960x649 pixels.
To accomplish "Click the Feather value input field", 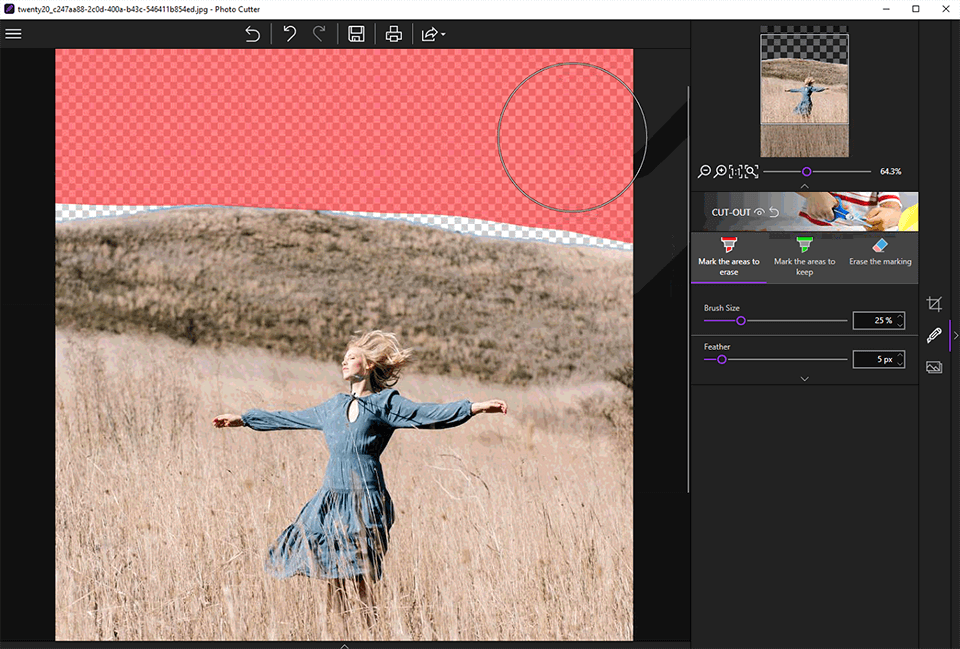I will pos(873,359).
